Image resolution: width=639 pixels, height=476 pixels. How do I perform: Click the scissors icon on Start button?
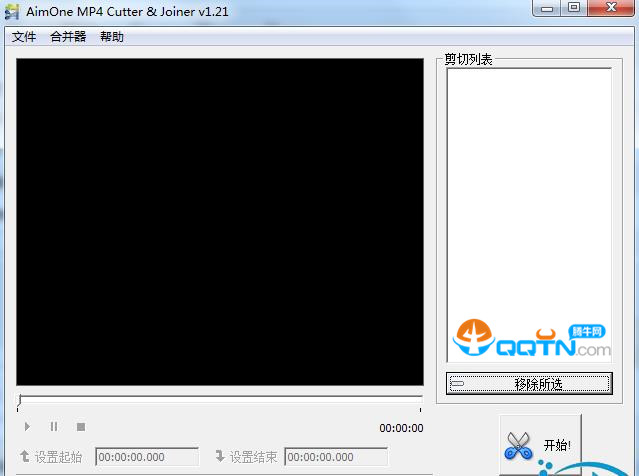(x=519, y=446)
